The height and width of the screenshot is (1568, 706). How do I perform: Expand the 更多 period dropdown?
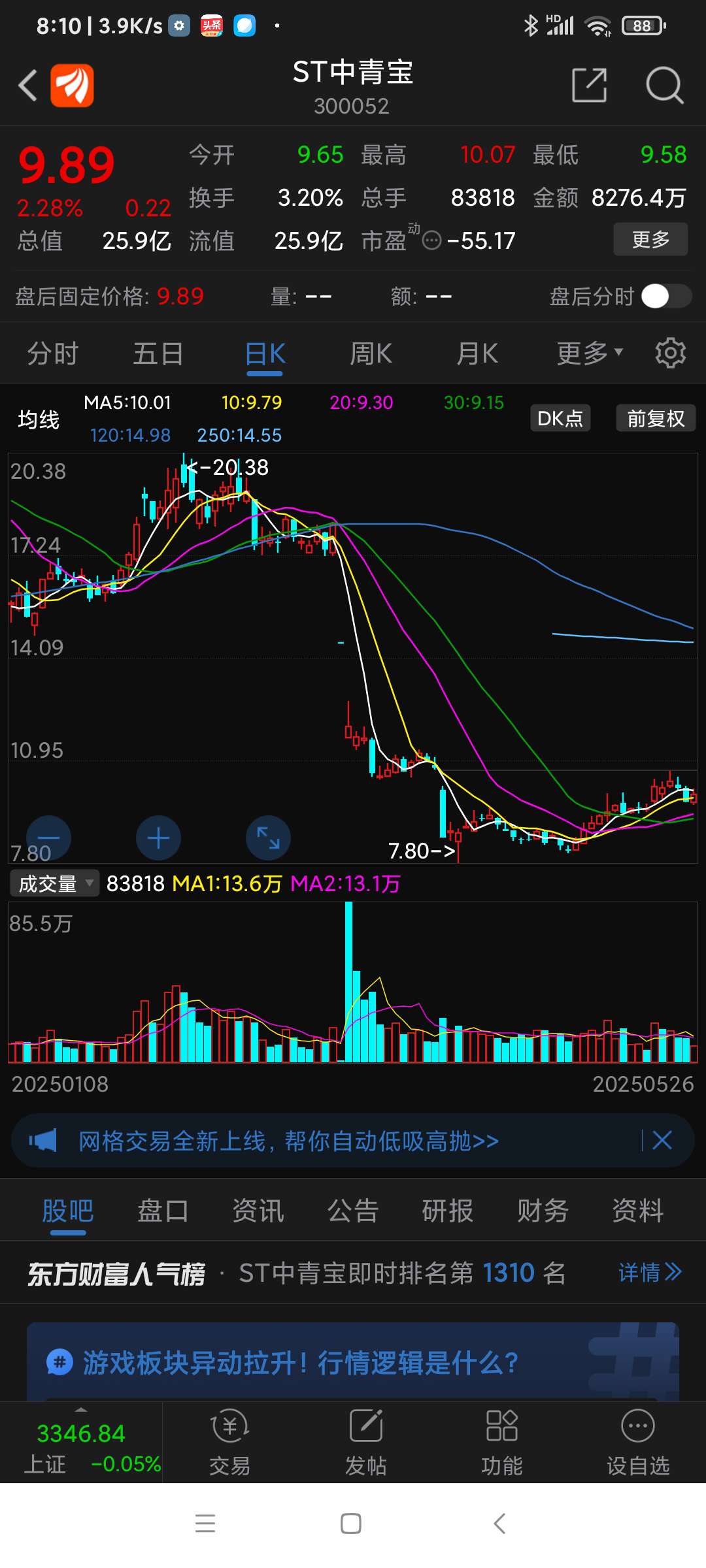tap(590, 353)
